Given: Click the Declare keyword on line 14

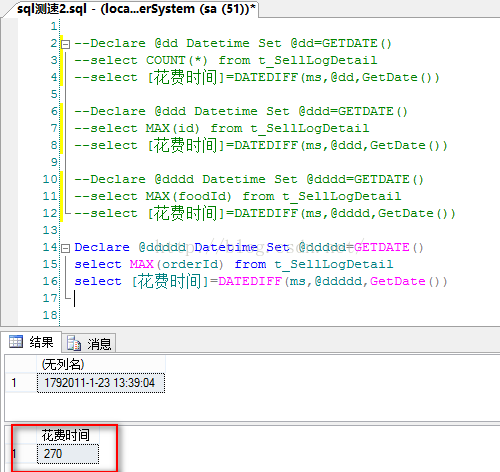Looking at the screenshot, I should point(102,247).
